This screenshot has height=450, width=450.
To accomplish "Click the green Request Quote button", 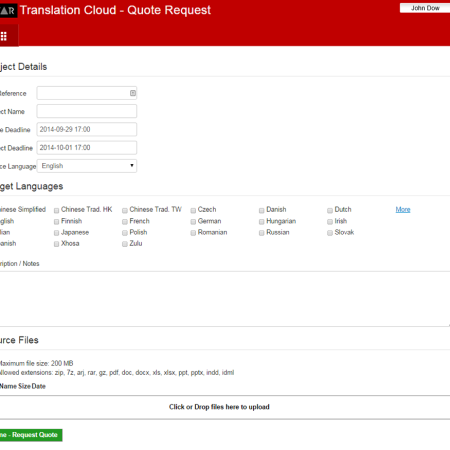I will [31, 435].
